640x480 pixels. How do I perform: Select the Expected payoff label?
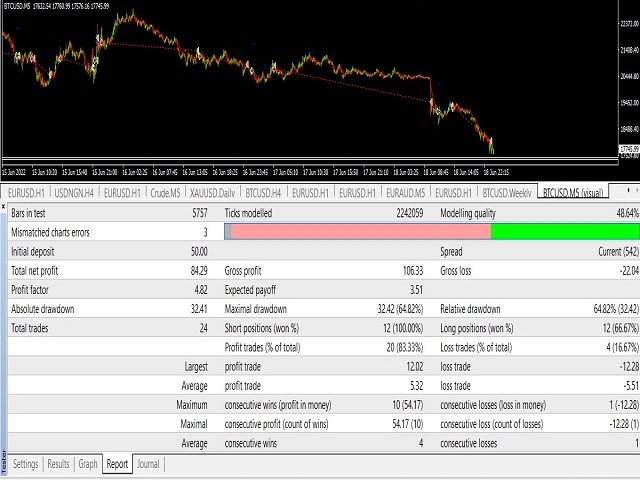(x=250, y=290)
